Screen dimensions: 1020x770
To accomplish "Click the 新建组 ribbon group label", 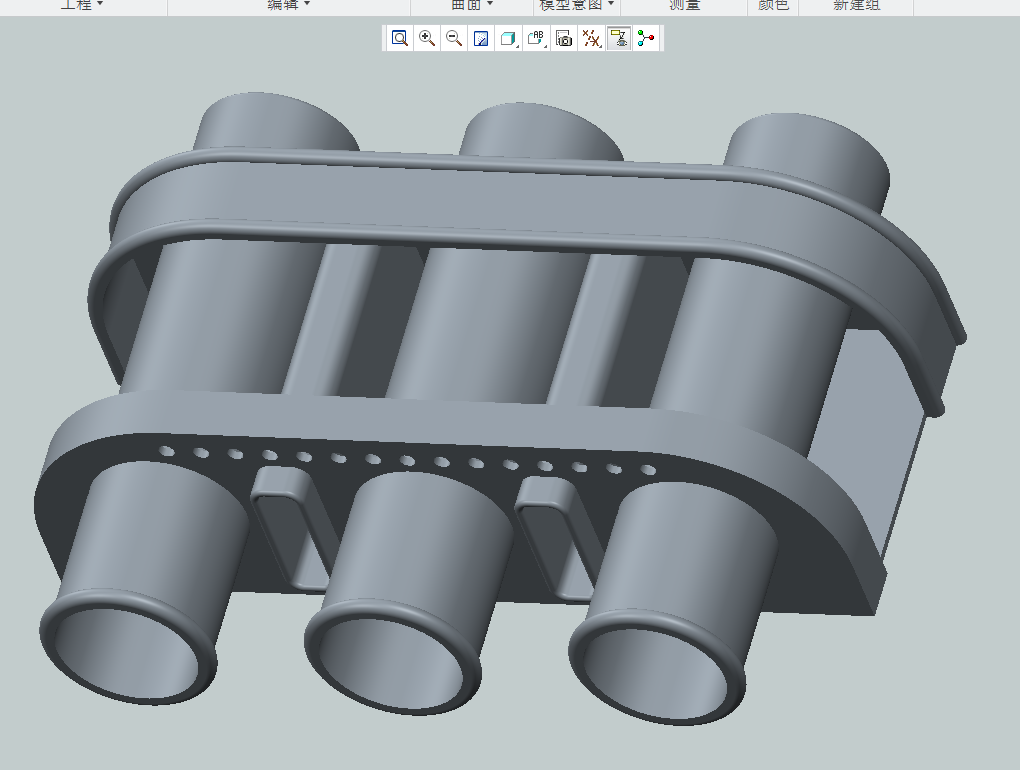I will coord(857,5).
